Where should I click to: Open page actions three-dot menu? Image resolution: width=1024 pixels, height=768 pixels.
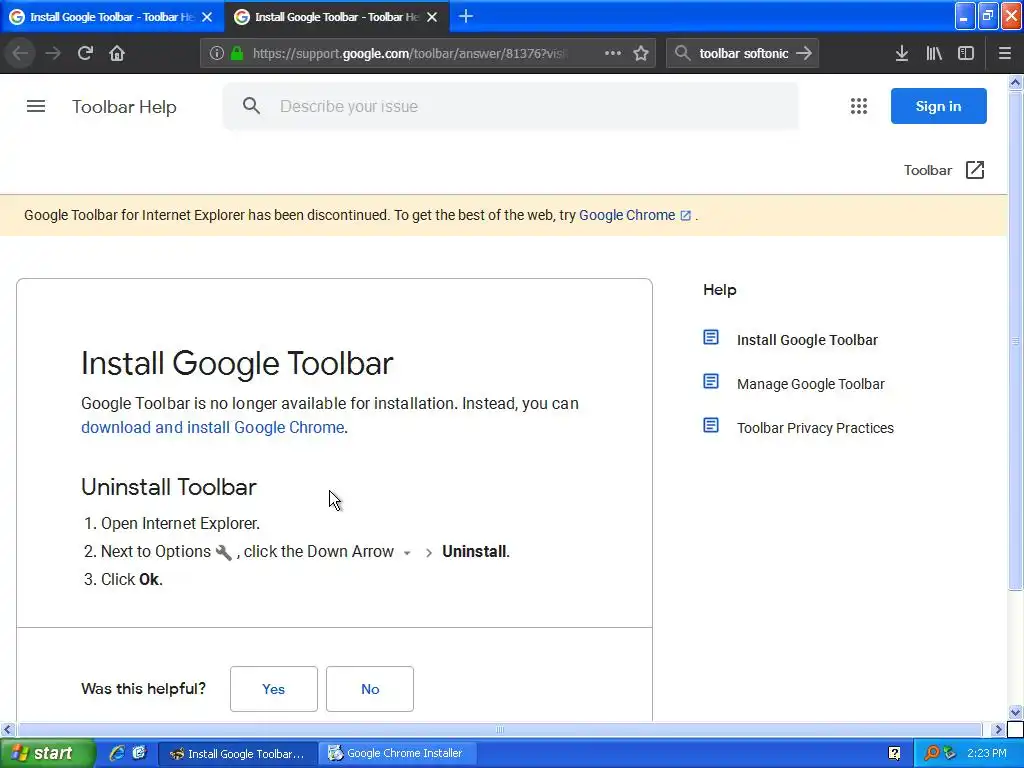613,53
